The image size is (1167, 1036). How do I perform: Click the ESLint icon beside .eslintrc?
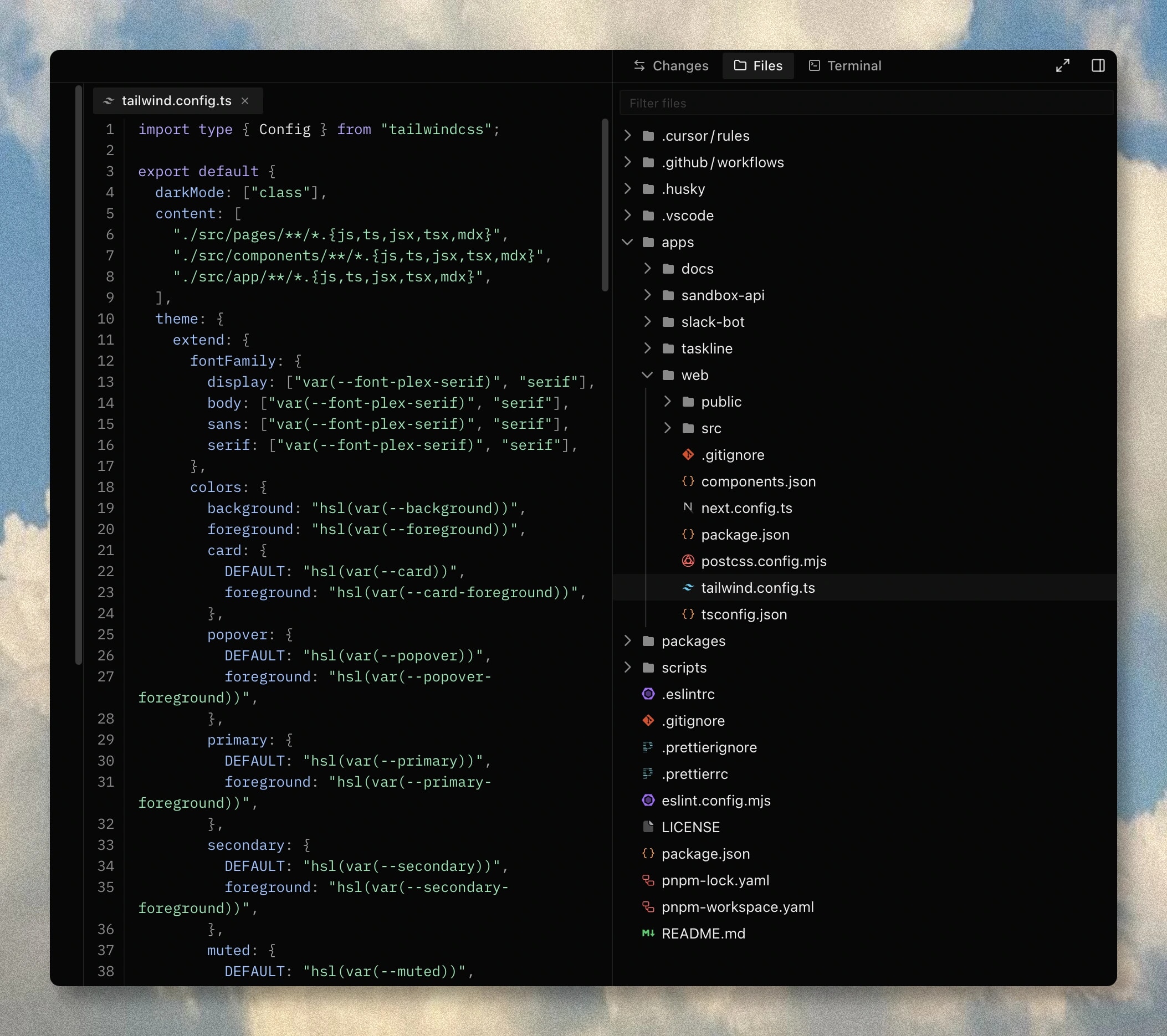point(648,694)
